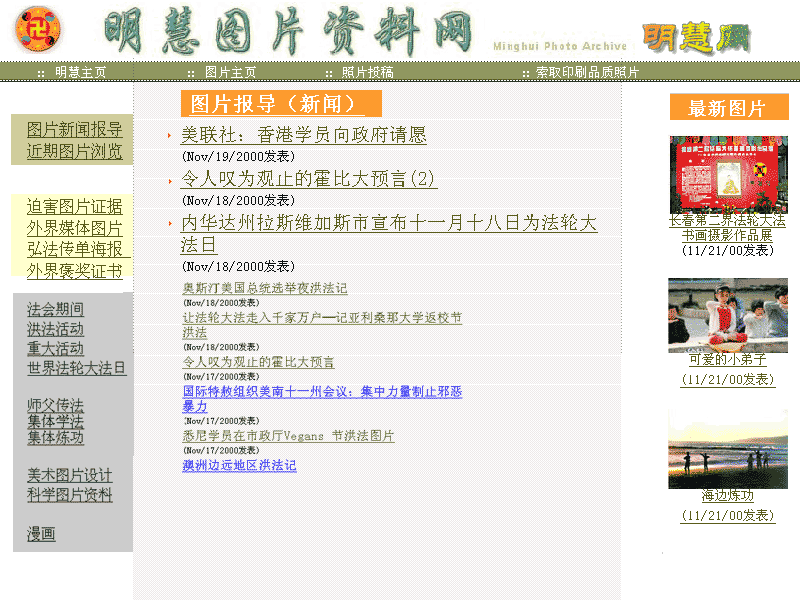Select 照片投稿 in the navigation bar

[367, 72]
